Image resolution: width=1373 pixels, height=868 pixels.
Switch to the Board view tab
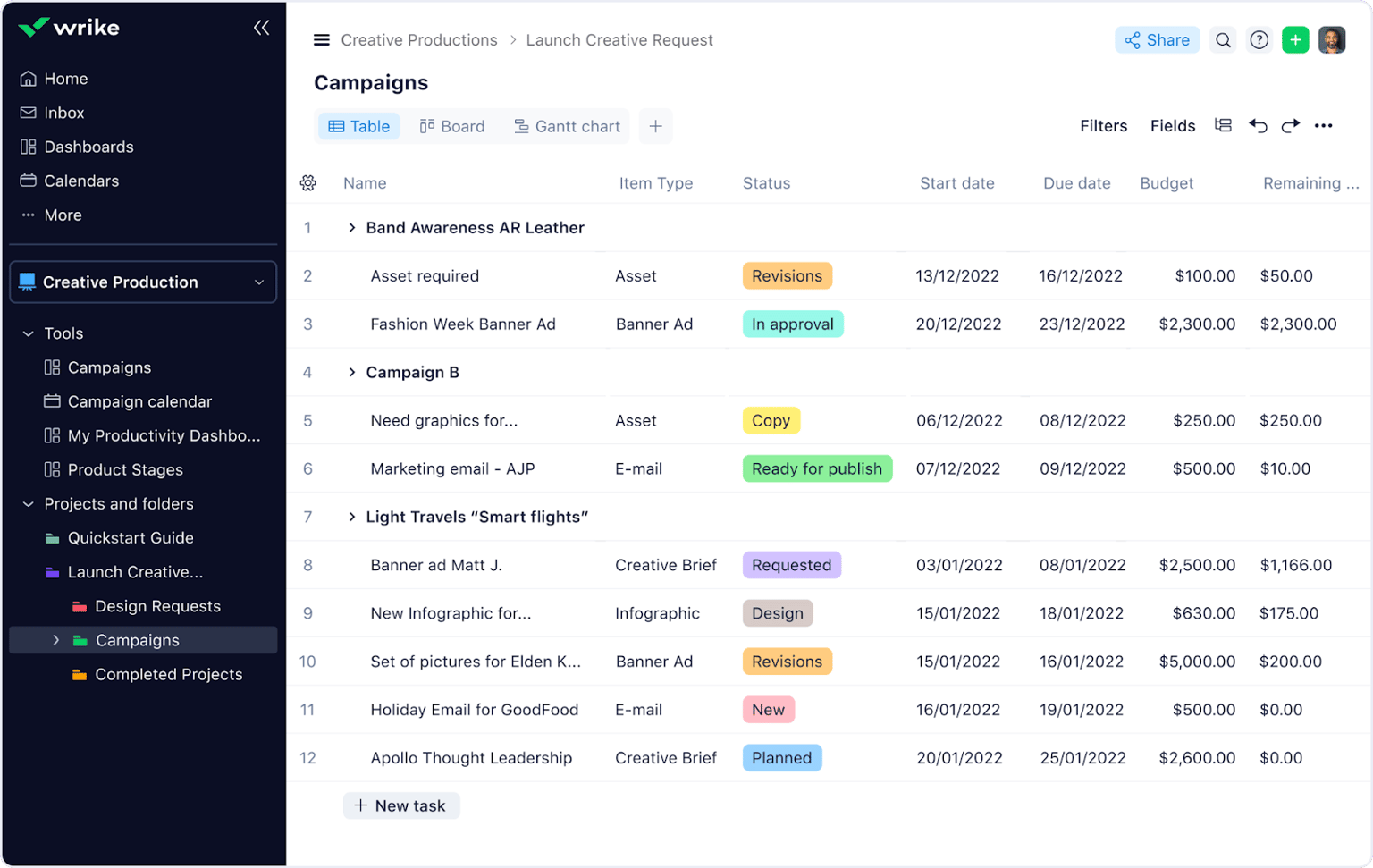pyautogui.click(x=452, y=126)
